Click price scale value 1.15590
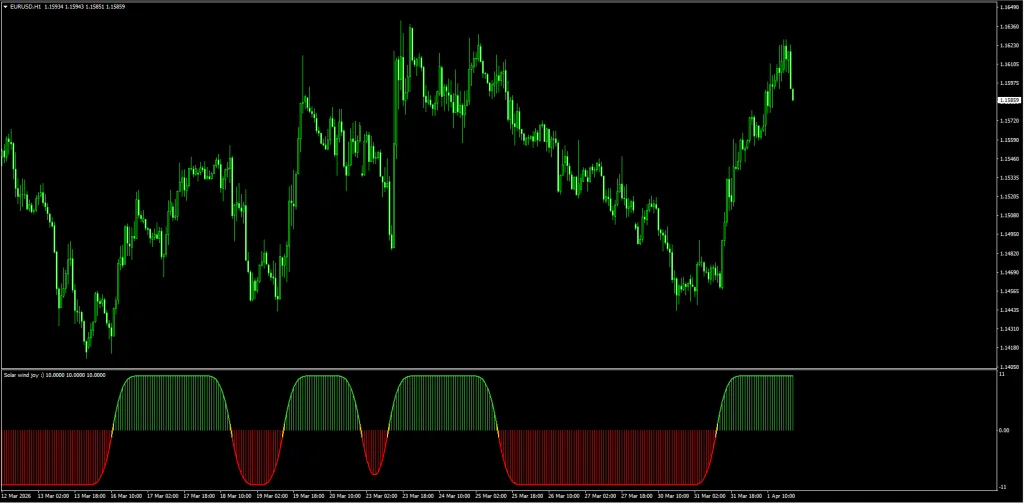1024x503 pixels. pos(1009,140)
